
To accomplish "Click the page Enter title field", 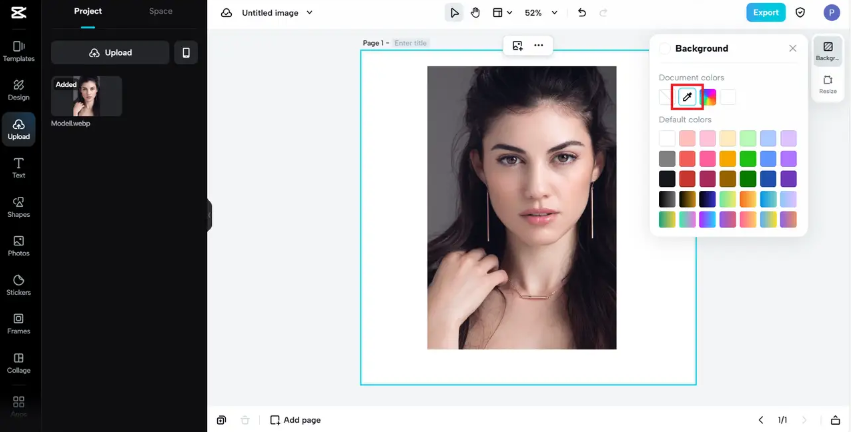I will (x=411, y=43).
